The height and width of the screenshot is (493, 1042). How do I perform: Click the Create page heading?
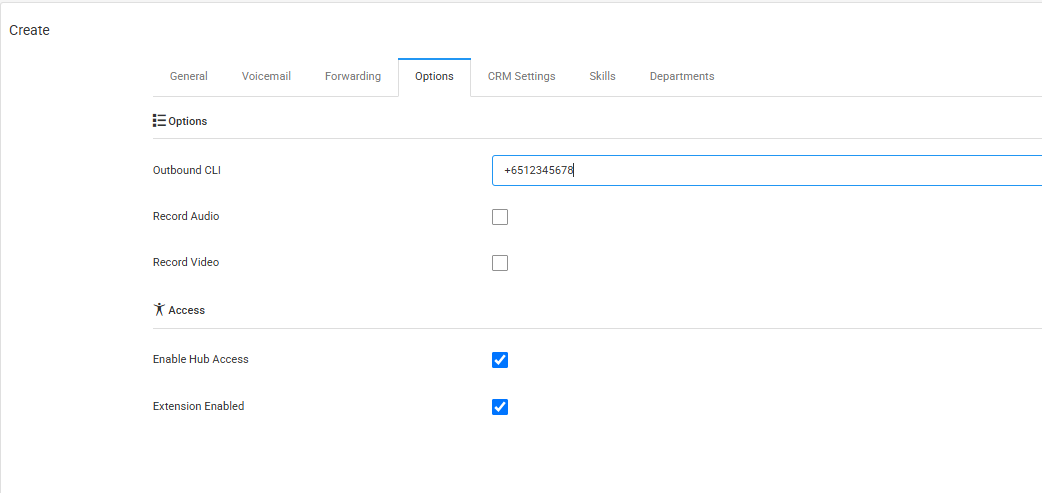(x=30, y=31)
